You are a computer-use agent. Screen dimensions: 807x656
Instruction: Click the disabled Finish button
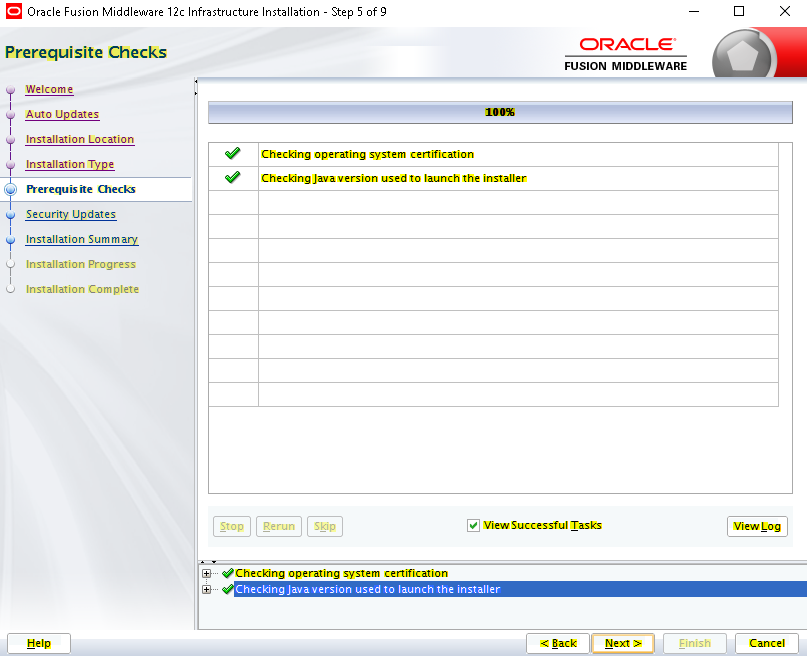point(695,643)
